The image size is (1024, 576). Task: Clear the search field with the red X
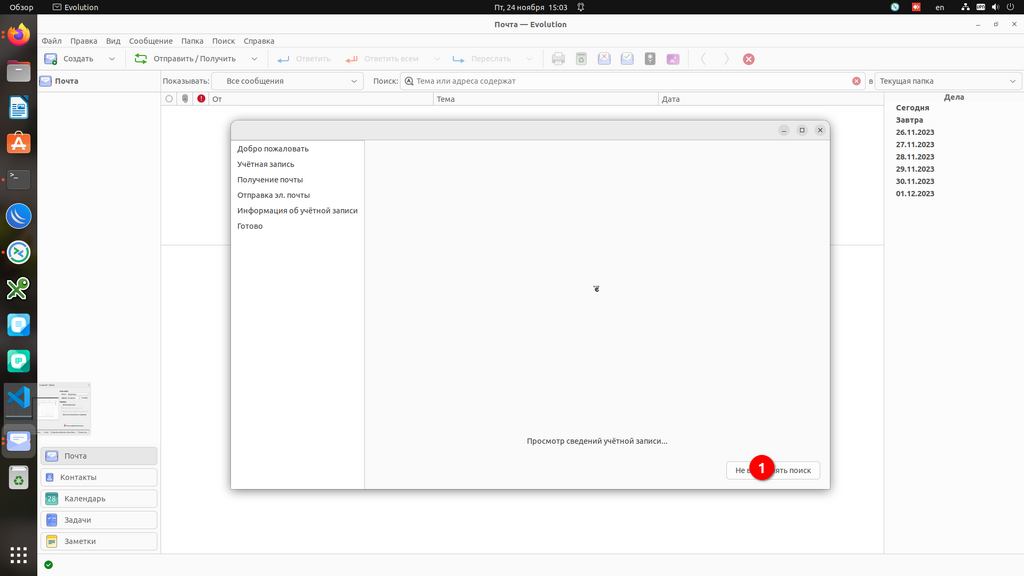click(856, 81)
